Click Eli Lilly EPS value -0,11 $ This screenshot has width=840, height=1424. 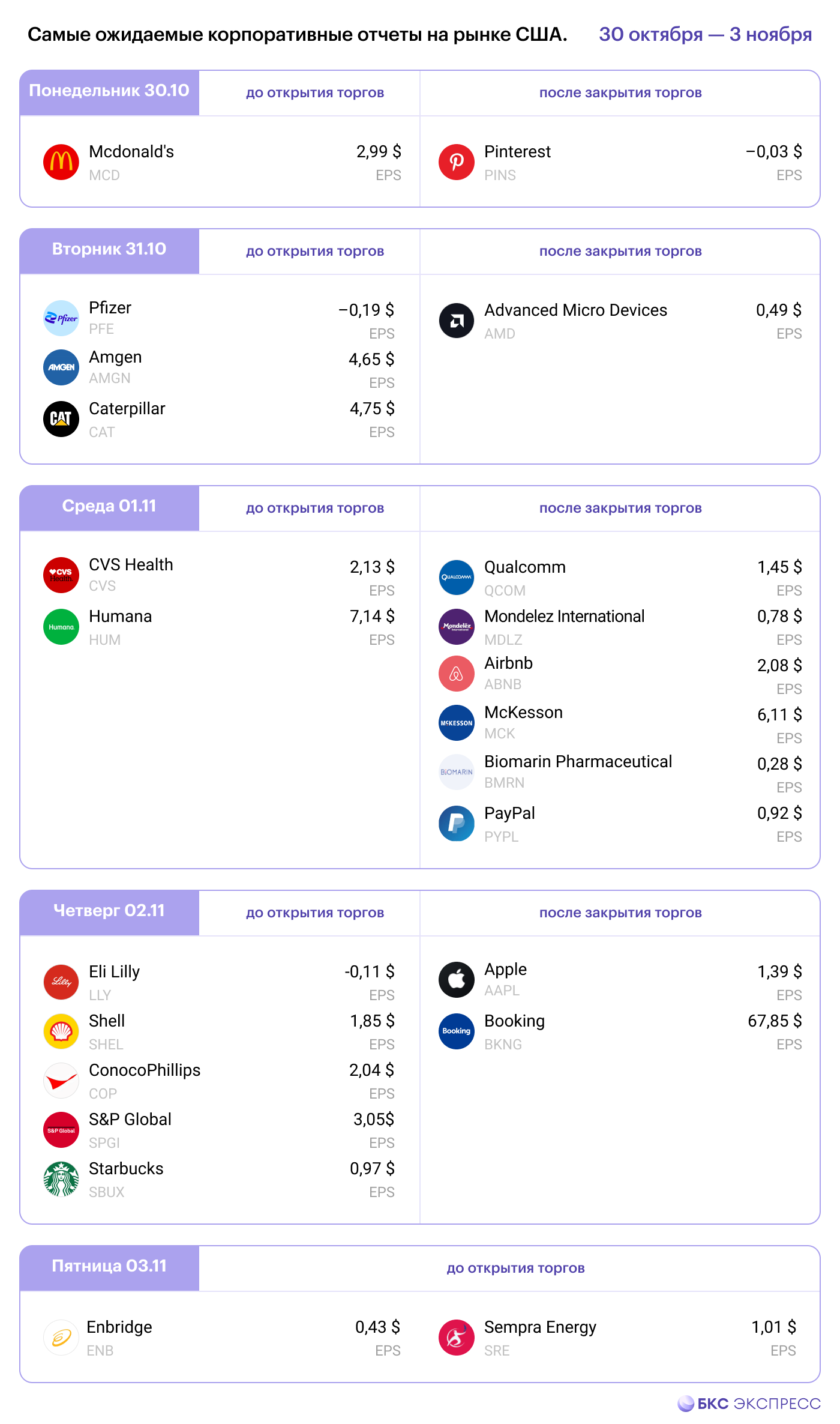tap(370, 972)
